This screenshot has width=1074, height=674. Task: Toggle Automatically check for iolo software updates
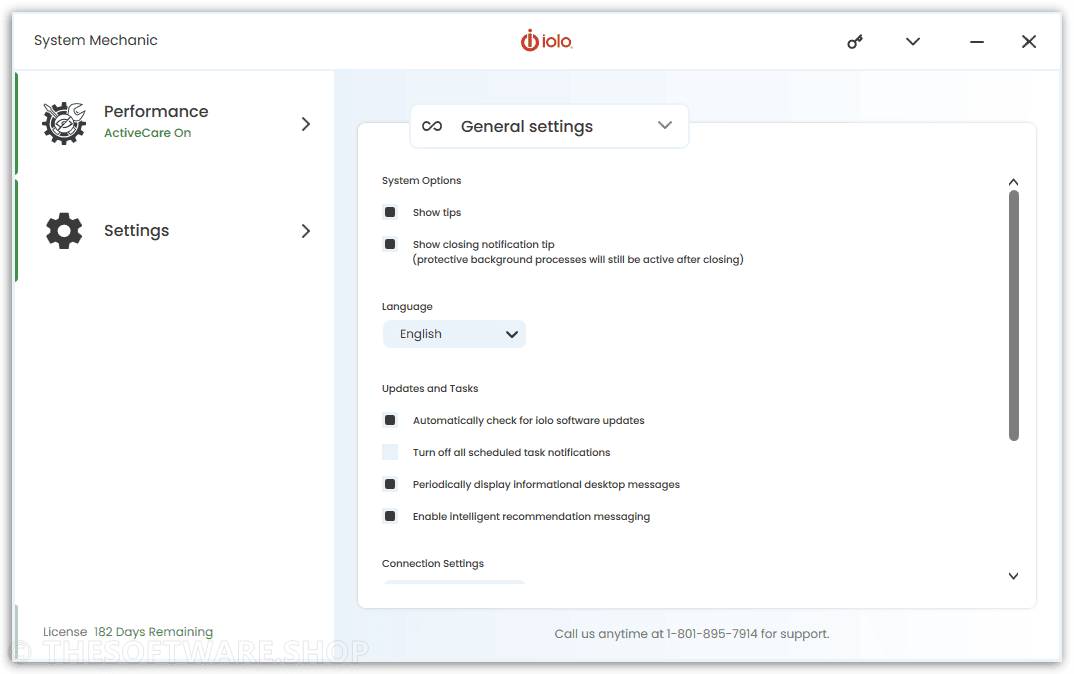[390, 420]
